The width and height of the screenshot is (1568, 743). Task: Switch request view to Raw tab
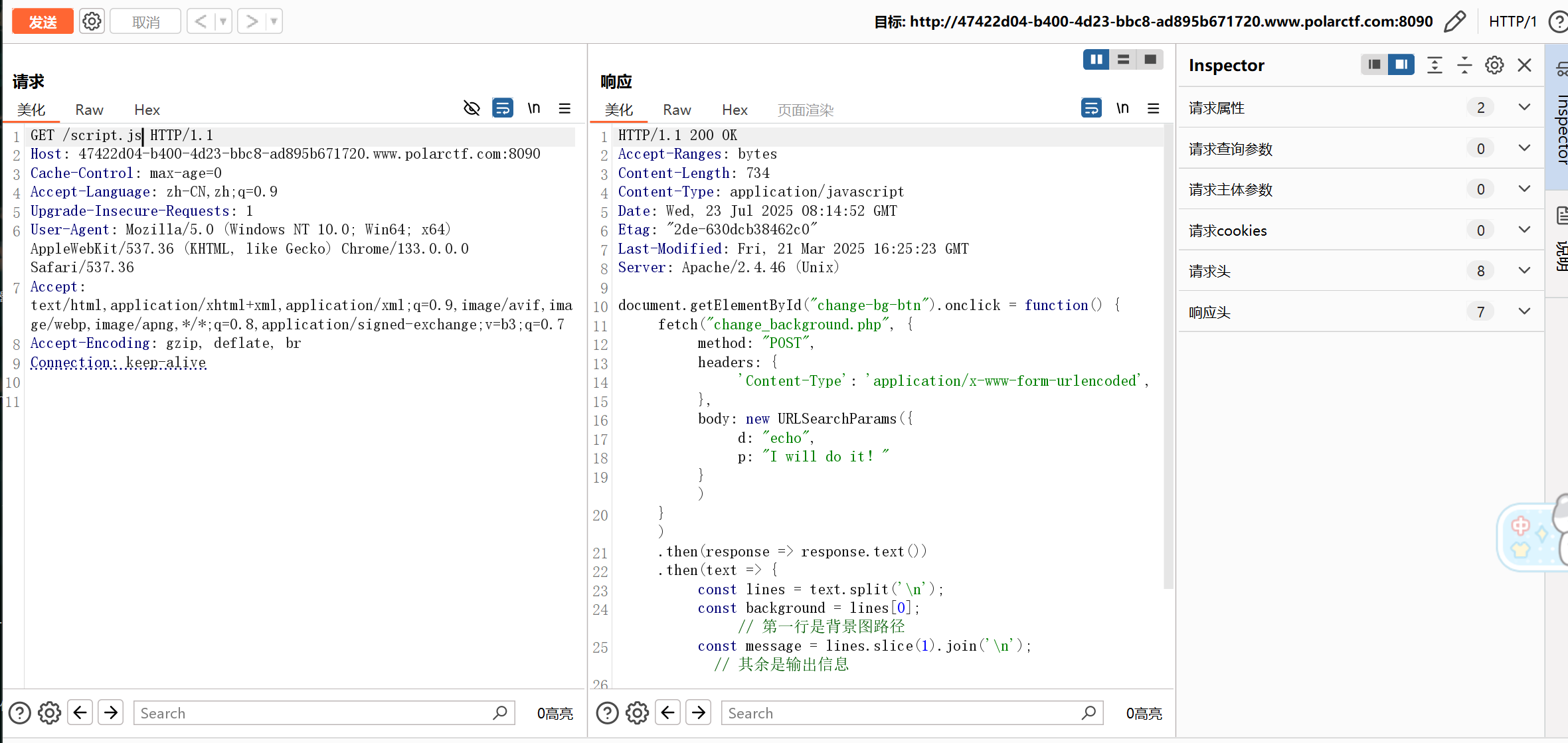click(x=89, y=110)
